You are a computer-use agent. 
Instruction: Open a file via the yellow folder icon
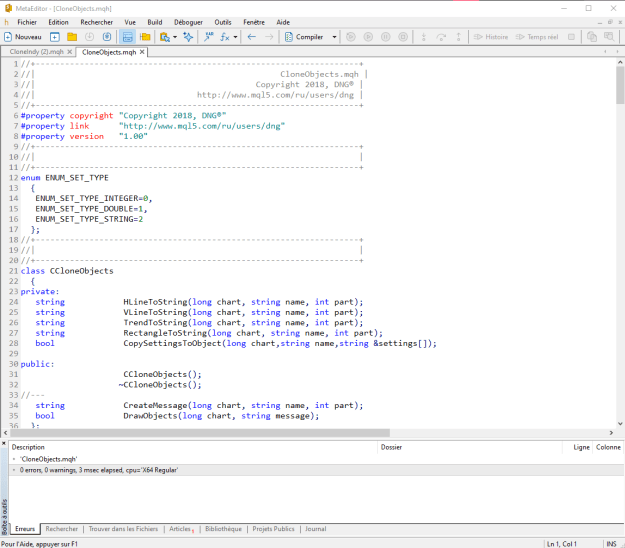point(72,37)
